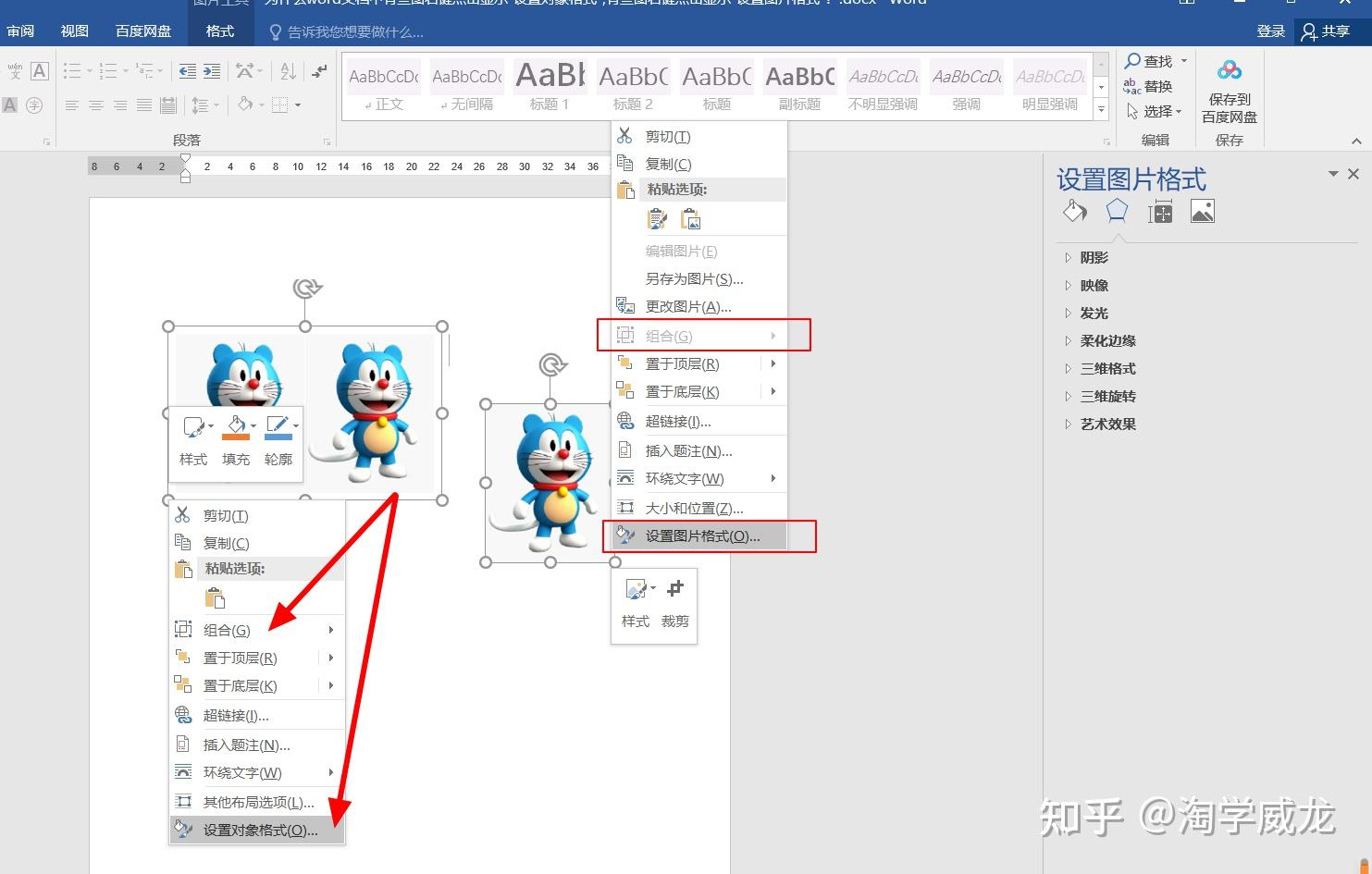Image resolution: width=1372 pixels, height=874 pixels.
Task: Click the phonetic guide (wén) icon
Action: [x=15, y=71]
